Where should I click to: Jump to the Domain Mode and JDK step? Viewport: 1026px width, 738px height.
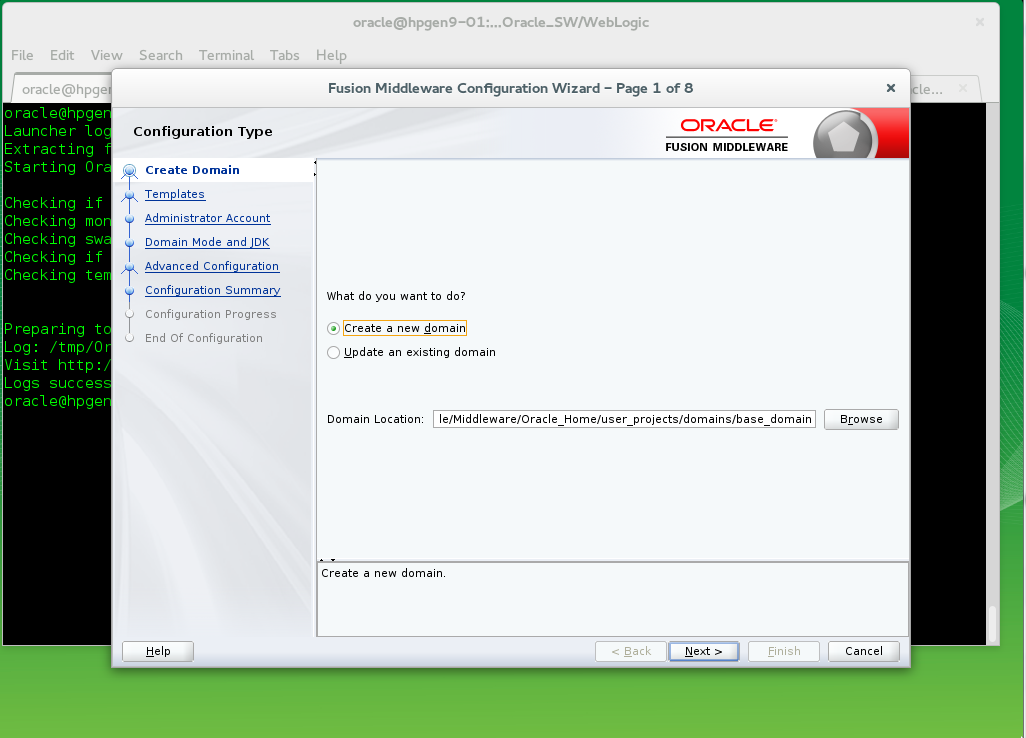207,242
